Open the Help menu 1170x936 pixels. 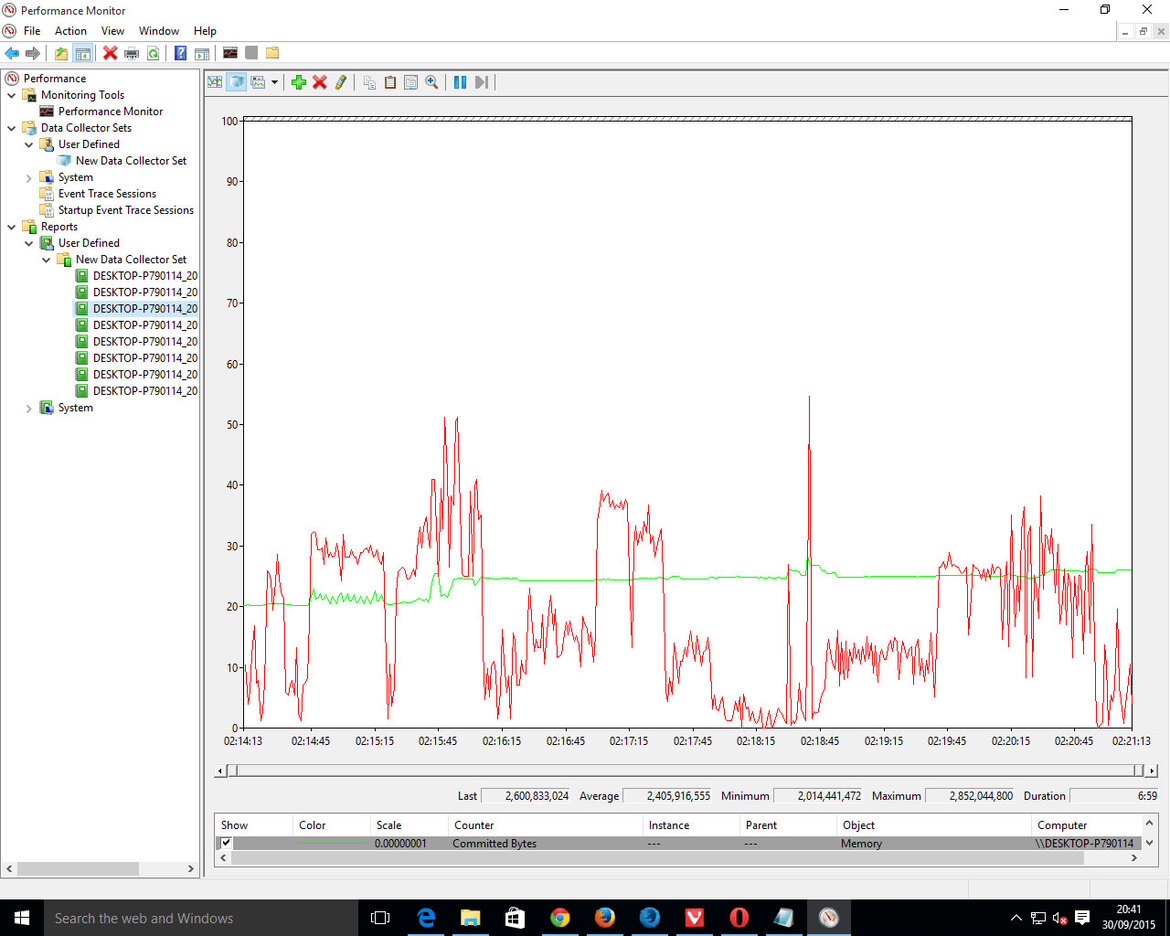point(204,31)
